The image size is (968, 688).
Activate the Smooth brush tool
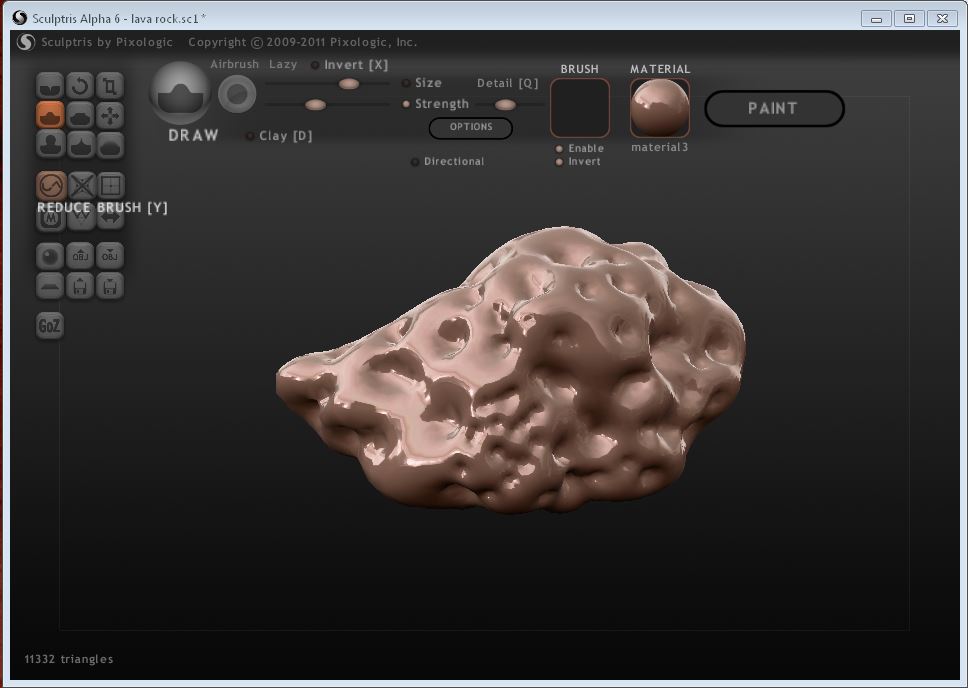pos(110,146)
